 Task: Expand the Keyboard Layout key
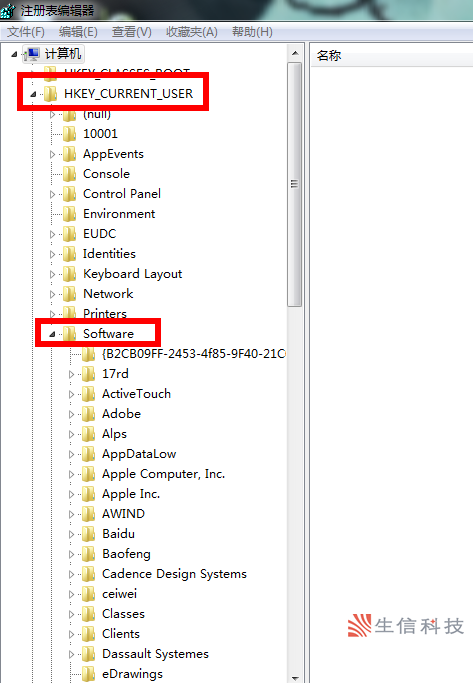point(52,274)
